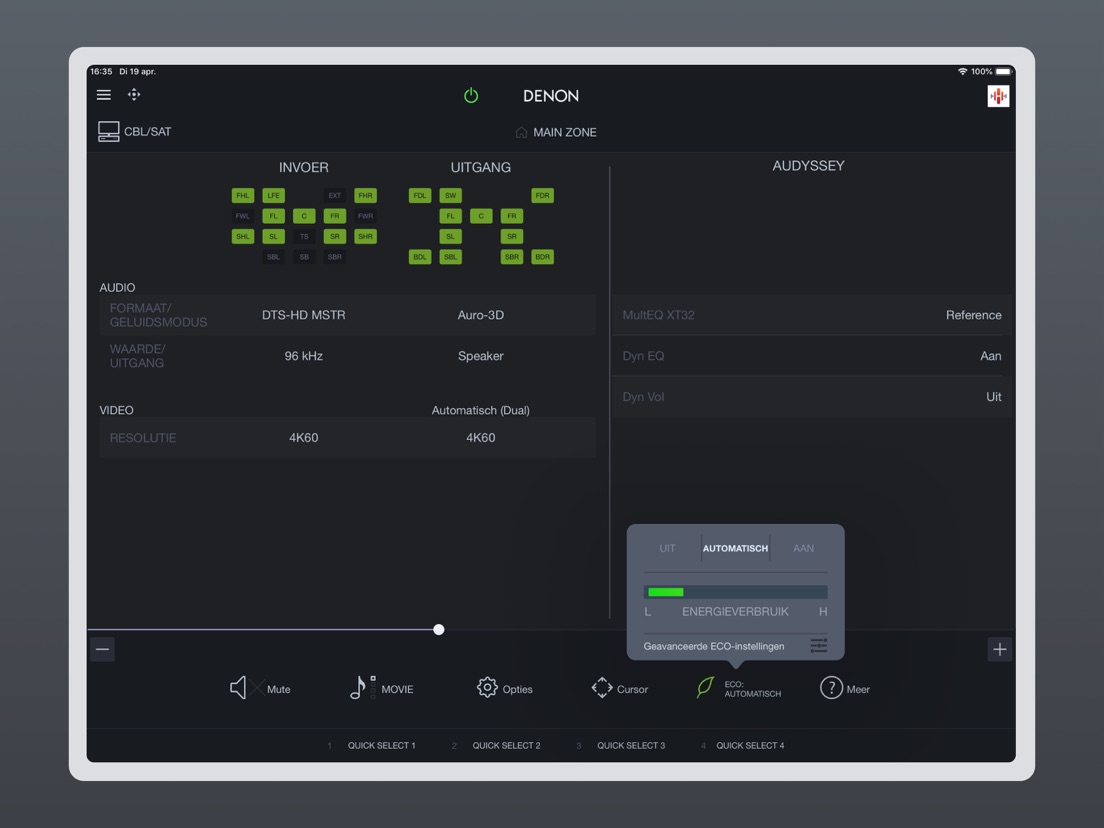Click the volume slider handle

[439, 629]
